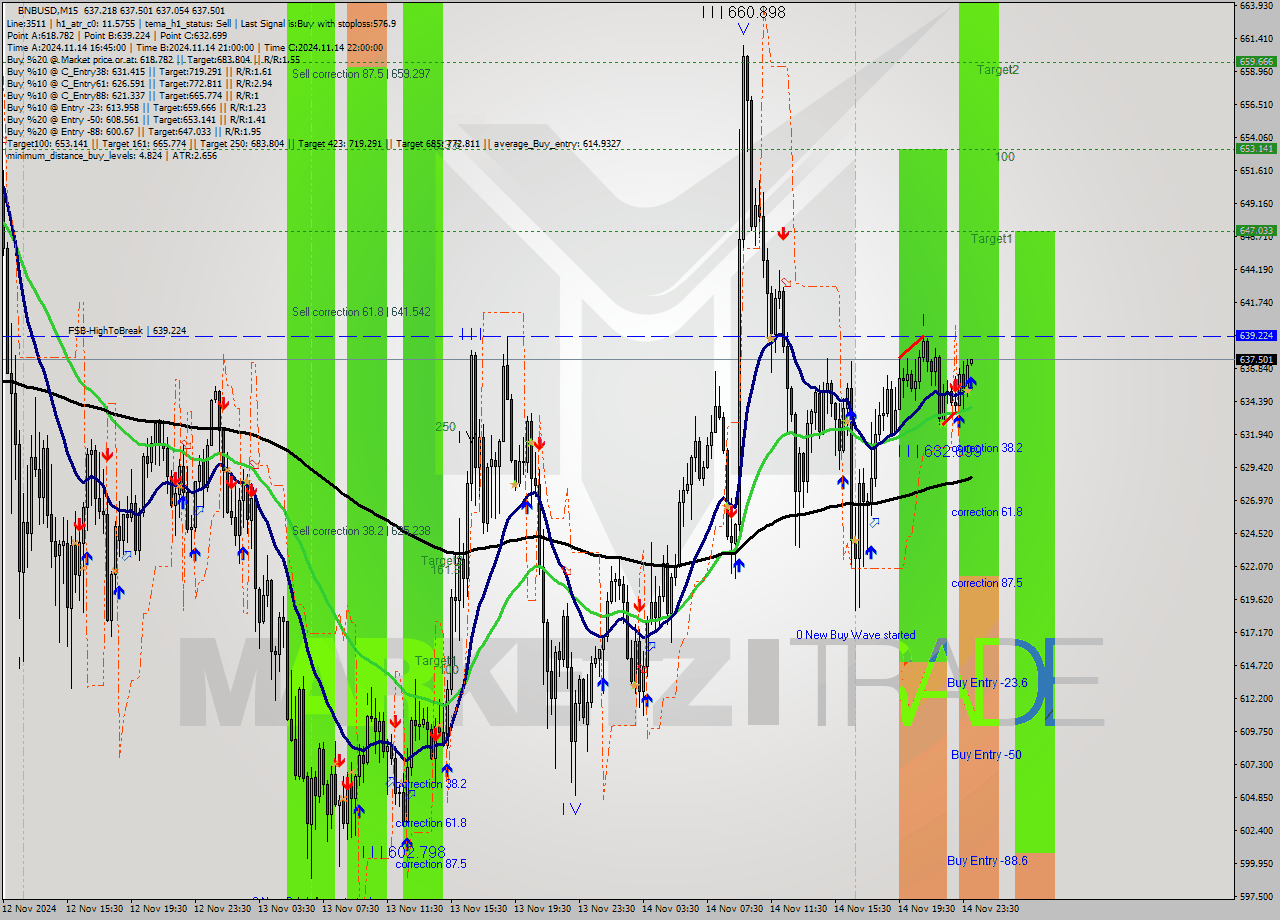Viewport: 1280px width, 920px height.
Task: Click the Sell correction 87.5 | 659.297 label
Action: (x=361, y=74)
